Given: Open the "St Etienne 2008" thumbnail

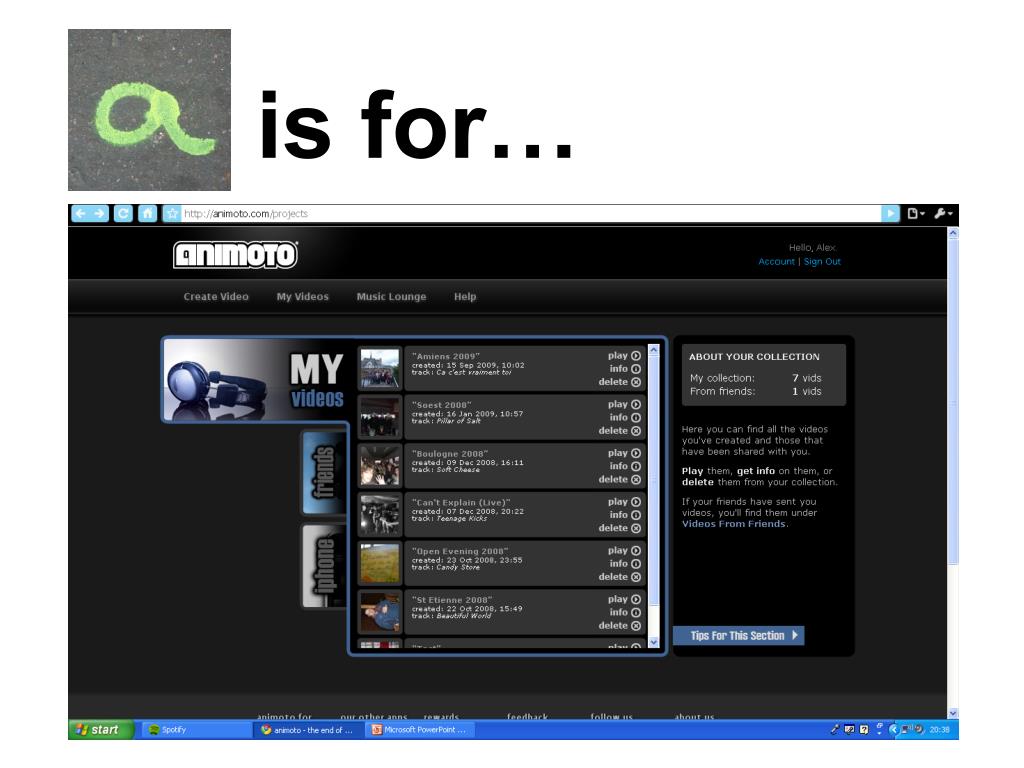Looking at the screenshot, I should click(x=380, y=612).
